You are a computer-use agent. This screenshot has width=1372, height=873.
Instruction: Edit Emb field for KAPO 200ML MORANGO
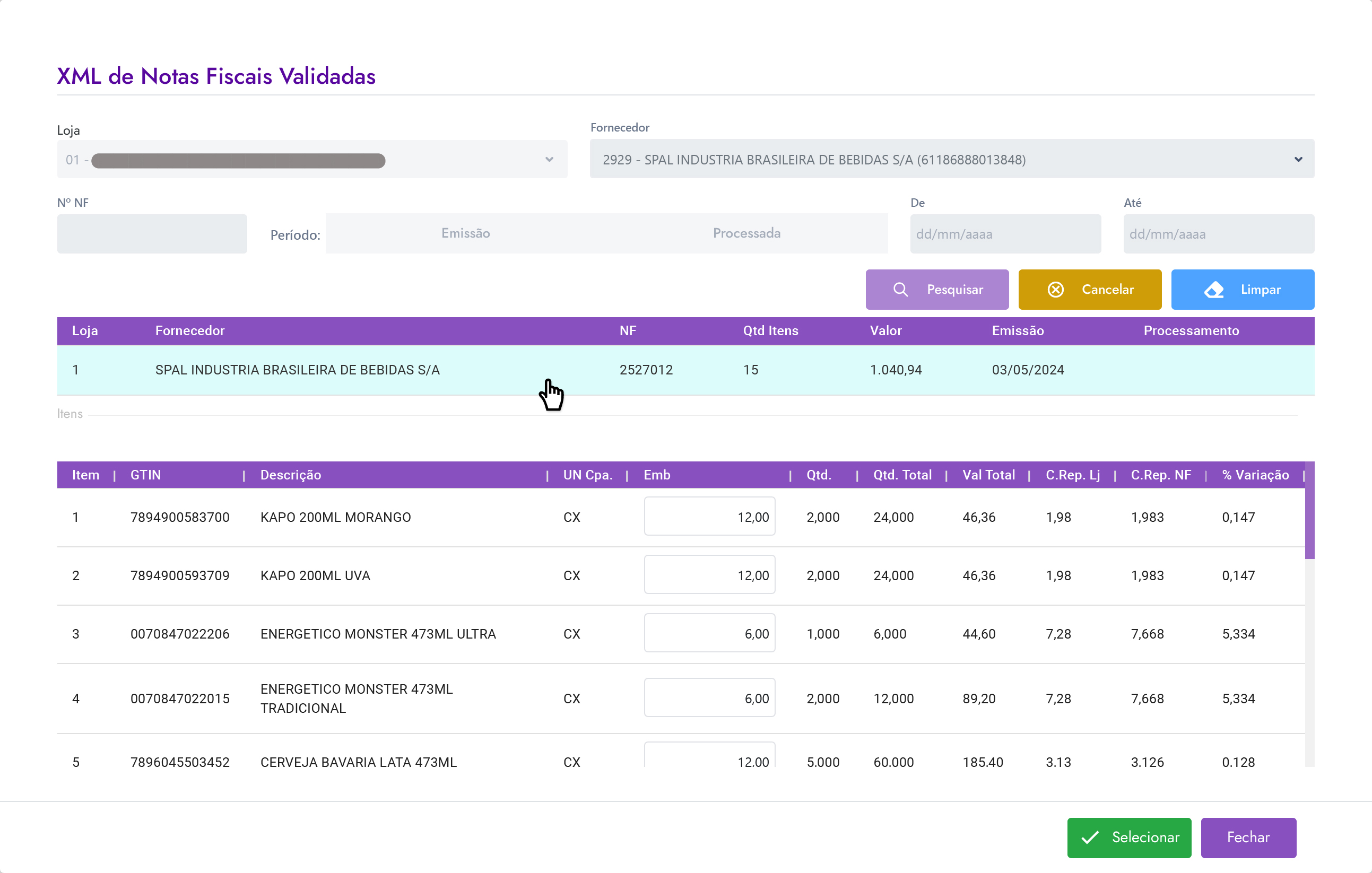(709, 517)
